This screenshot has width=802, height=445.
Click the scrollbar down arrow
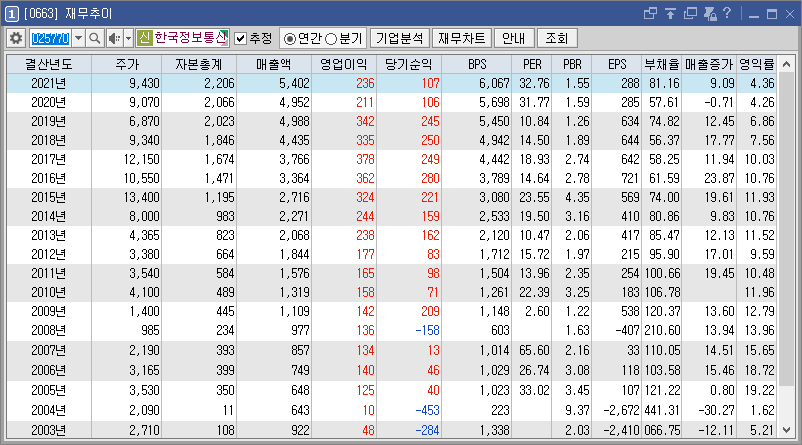[787, 430]
